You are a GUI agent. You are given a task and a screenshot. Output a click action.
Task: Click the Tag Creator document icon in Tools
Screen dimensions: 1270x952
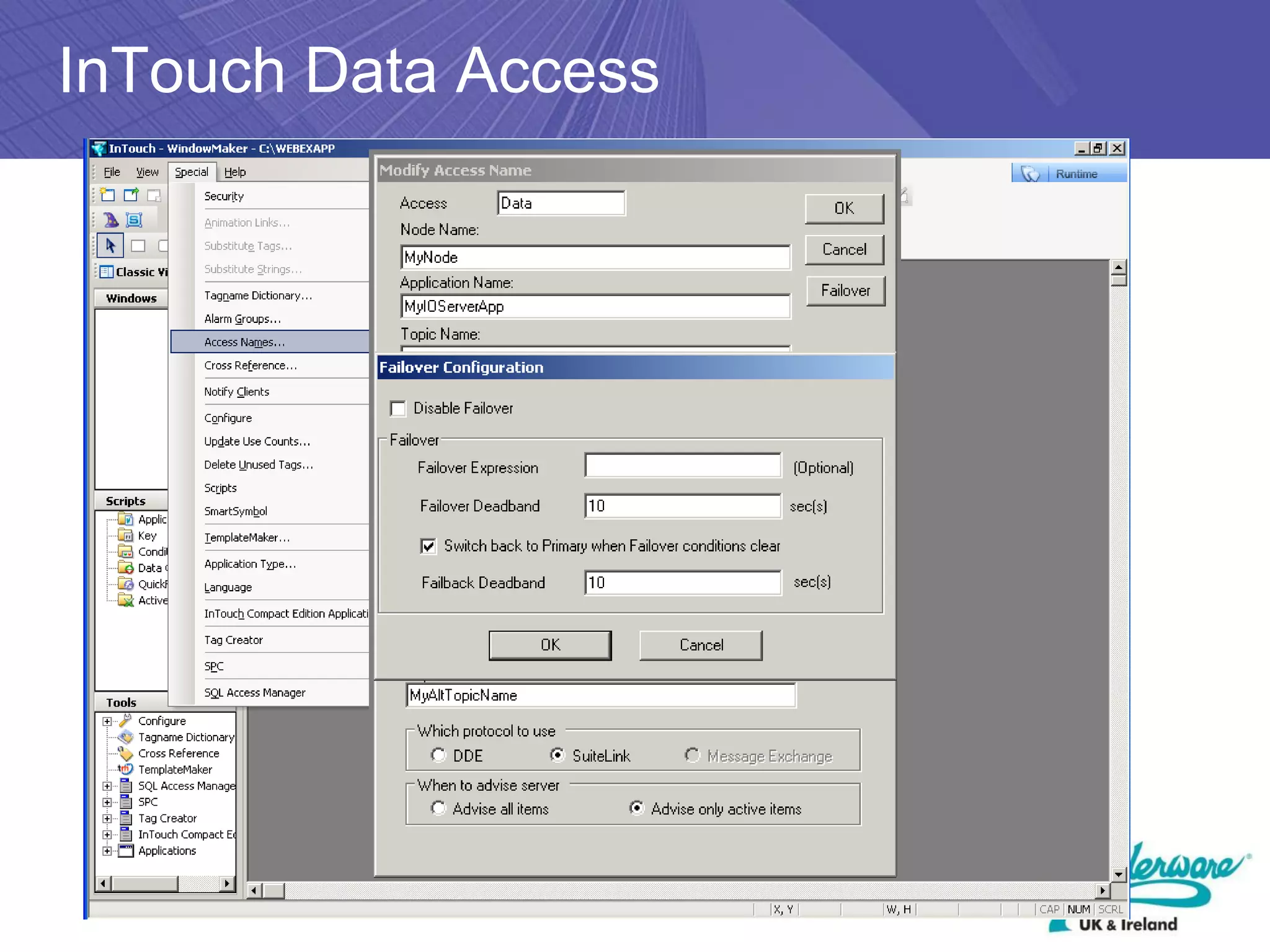point(125,818)
